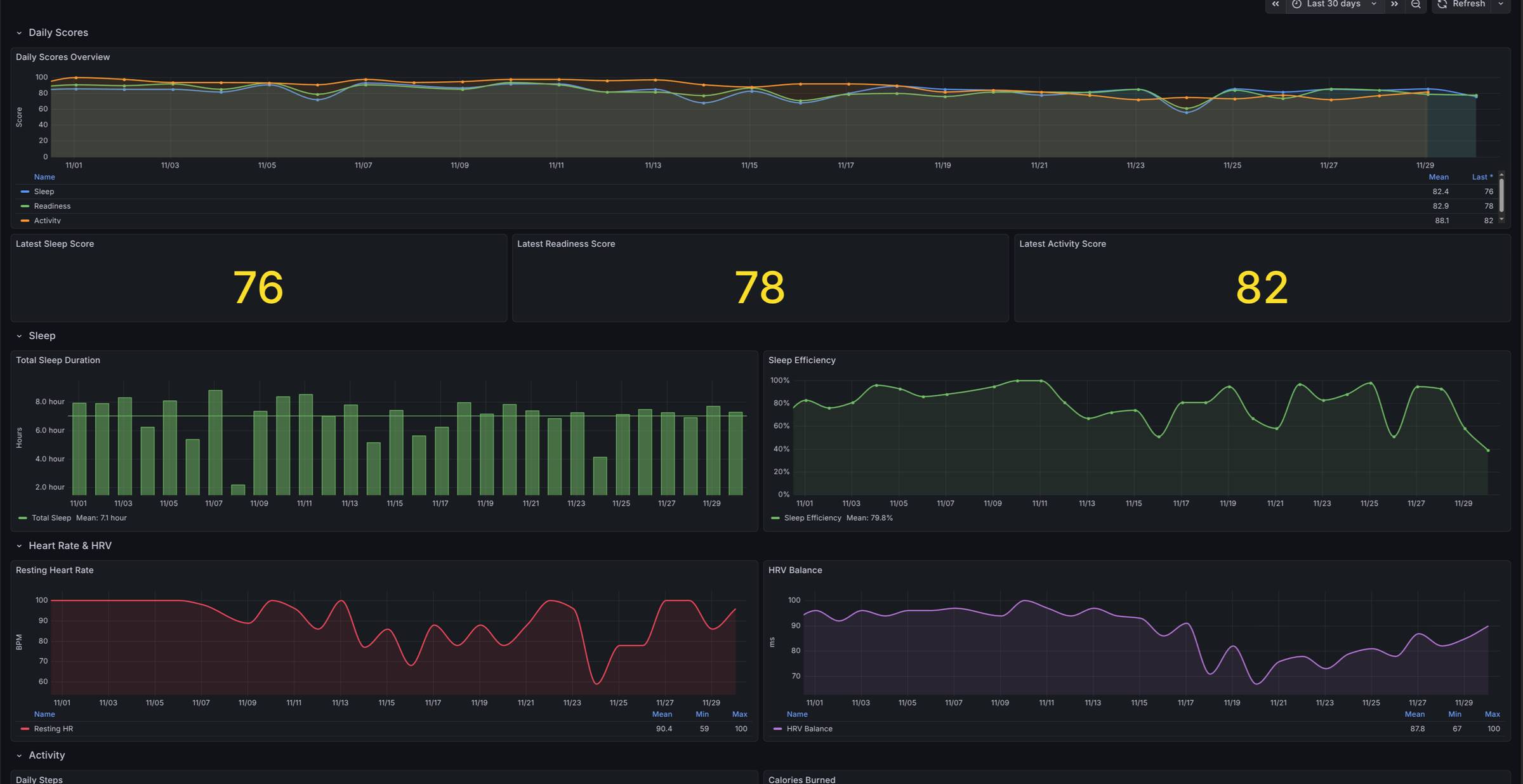Viewport: 1523px width, 784px height.
Task: Collapse the Sleep row section
Action: tap(42, 336)
